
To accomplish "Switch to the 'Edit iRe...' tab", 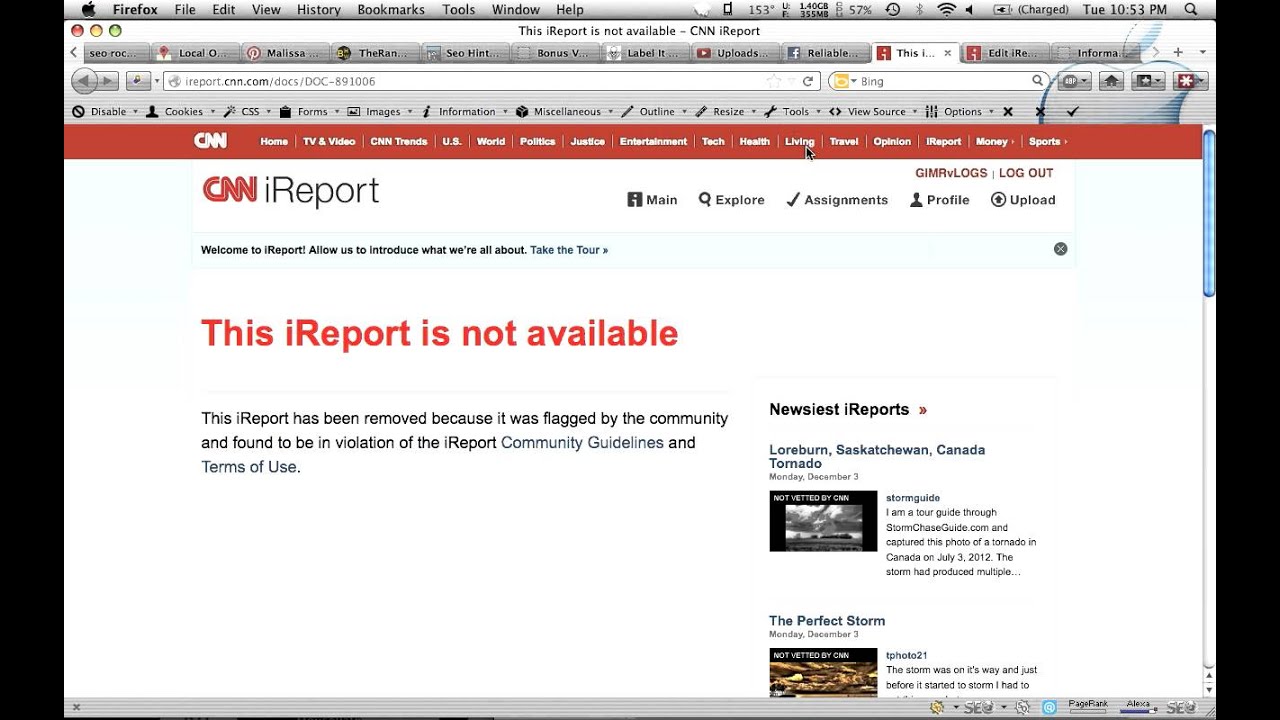I will click(x=1003, y=53).
